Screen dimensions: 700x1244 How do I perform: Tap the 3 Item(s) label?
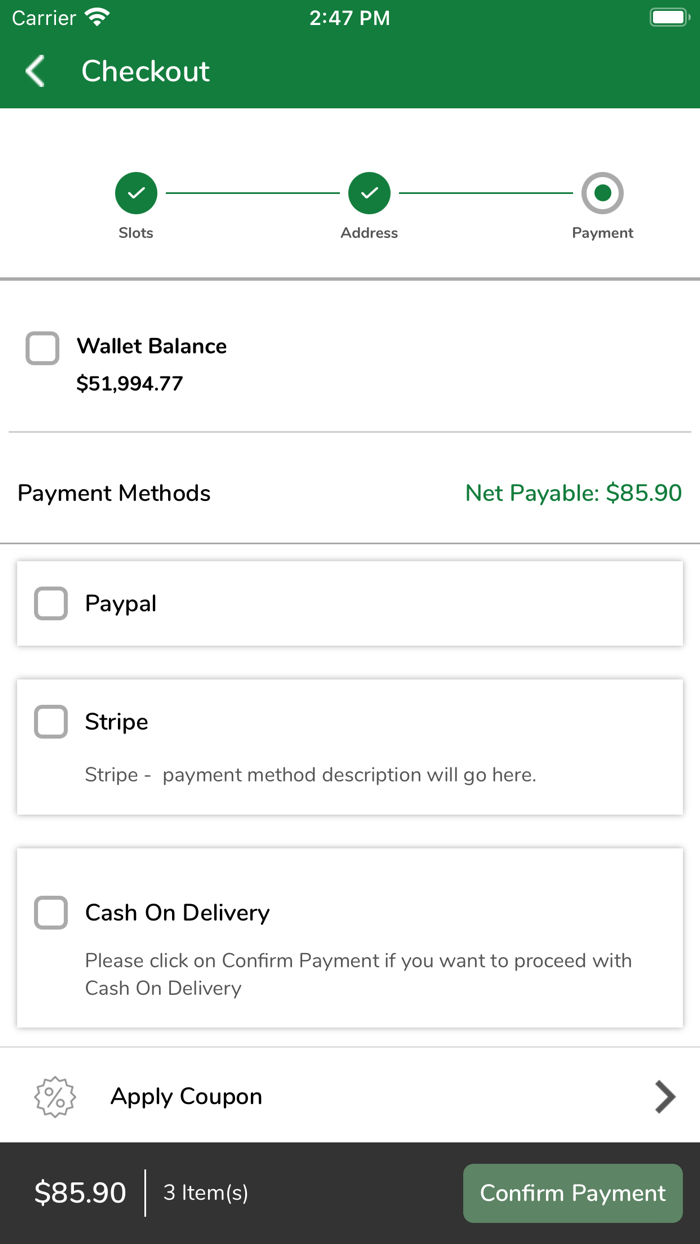point(206,1193)
